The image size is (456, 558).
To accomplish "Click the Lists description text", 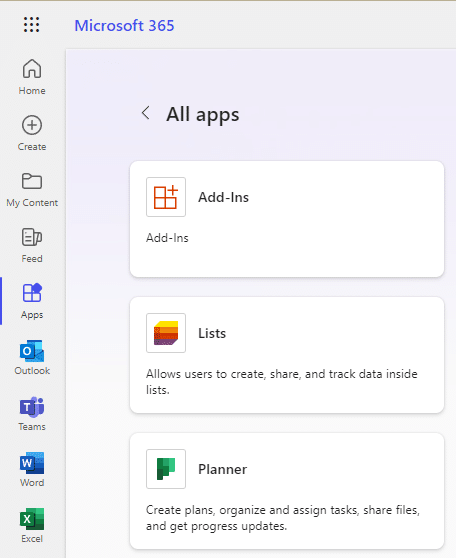I will 282,382.
